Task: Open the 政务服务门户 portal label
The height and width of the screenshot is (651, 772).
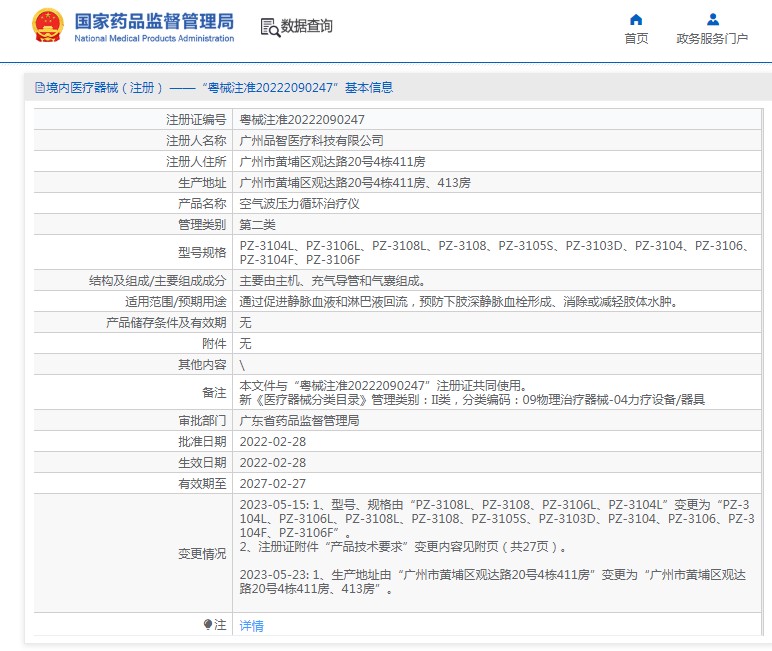Action: pyautogui.click(x=712, y=39)
